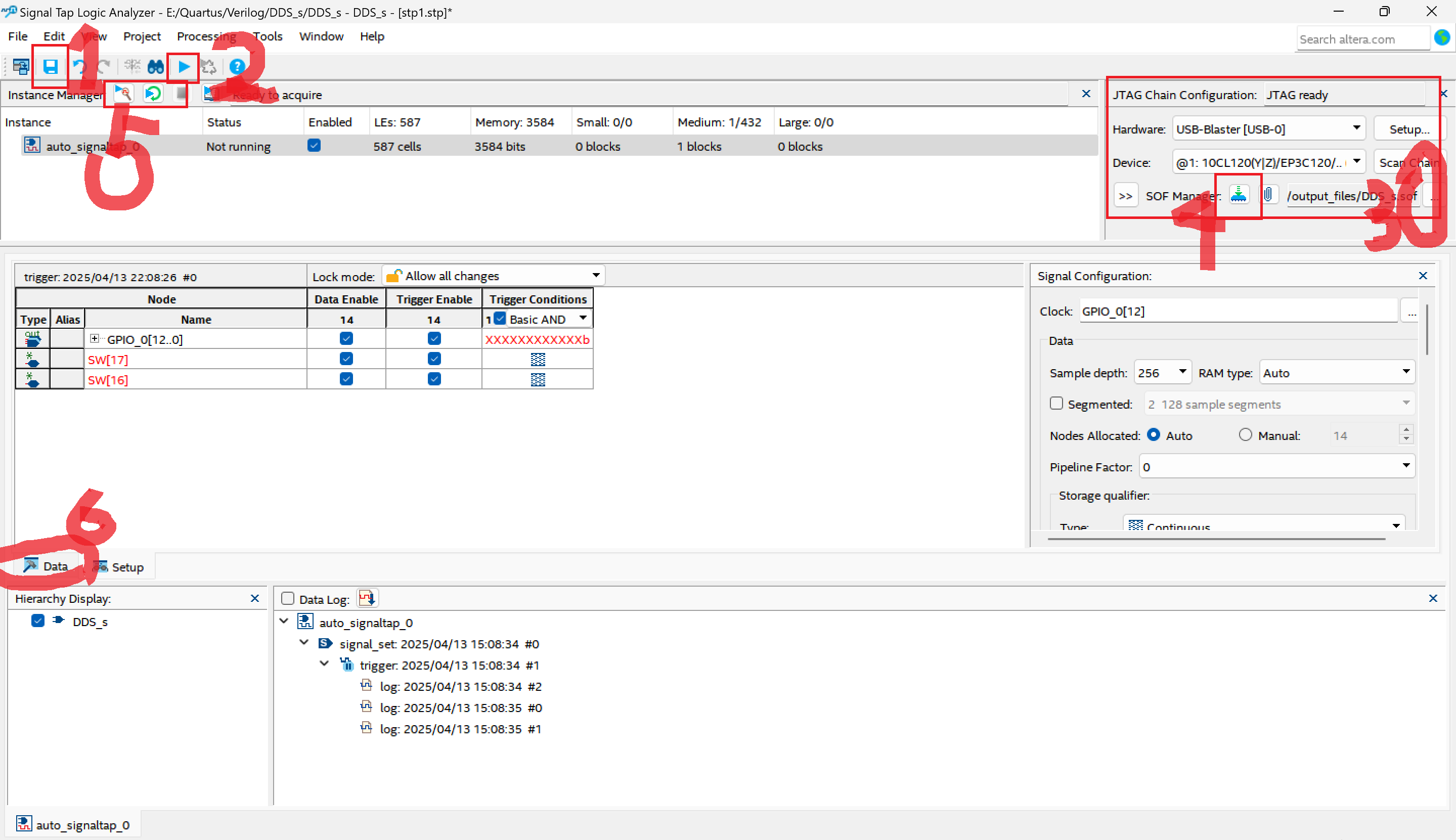Click the Stop Analysis square icon
This screenshot has width=1456, height=840.
[182, 94]
